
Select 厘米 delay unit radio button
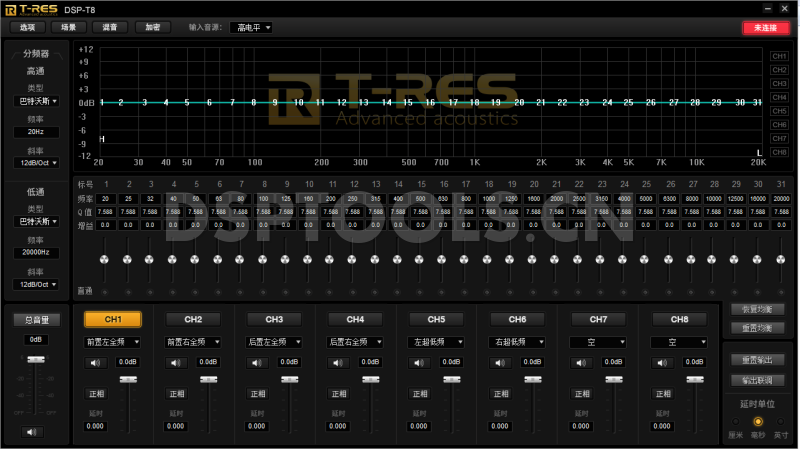tap(735, 421)
